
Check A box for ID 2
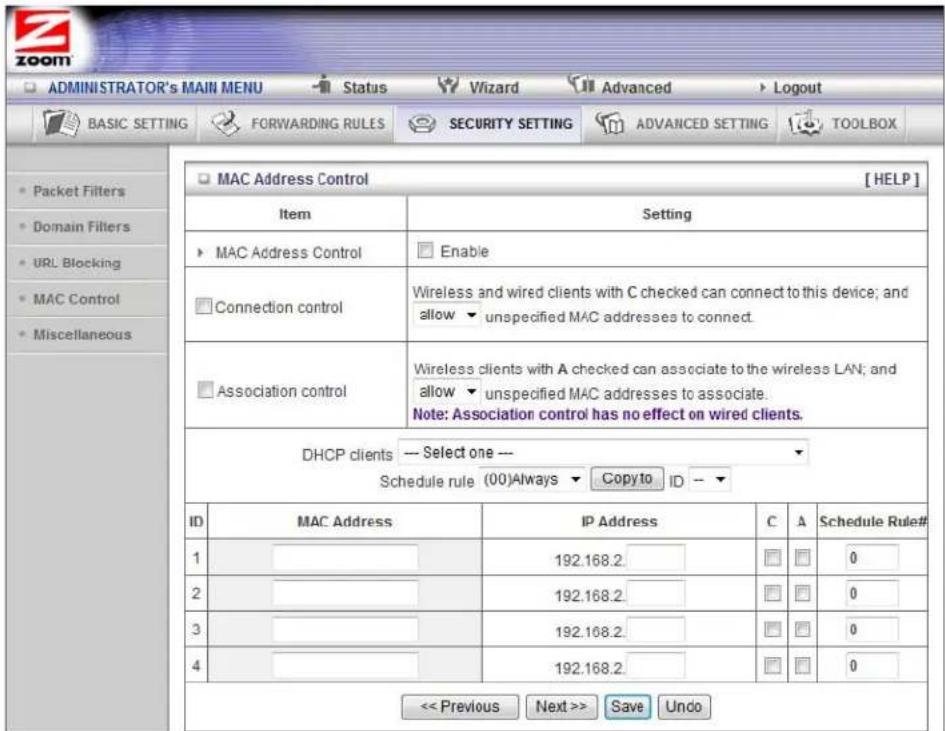pos(802,594)
